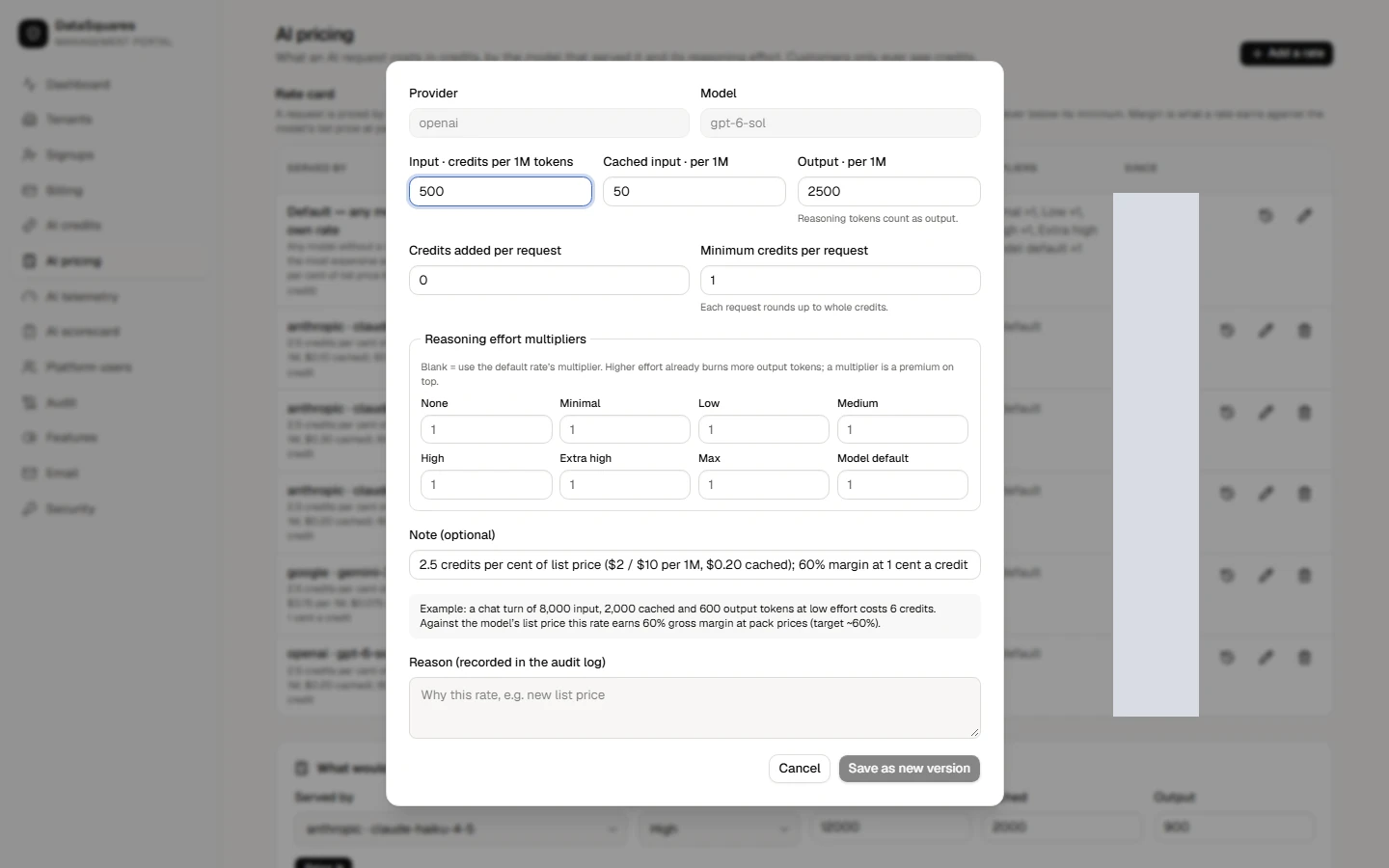Click the Billing icon in the sidebar

(x=30, y=190)
